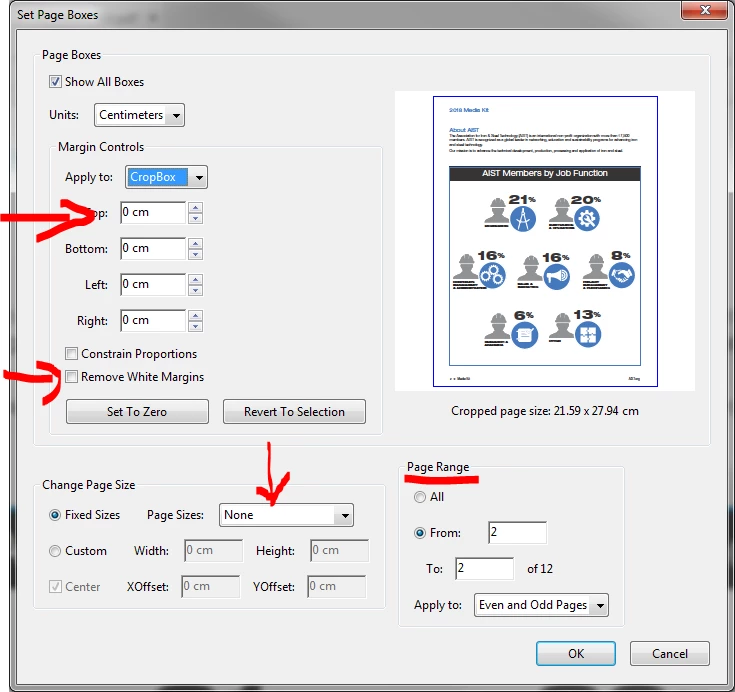Close the Set Page Boxes dialog
Viewport: 735px width, 692px height.
tap(705, 10)
